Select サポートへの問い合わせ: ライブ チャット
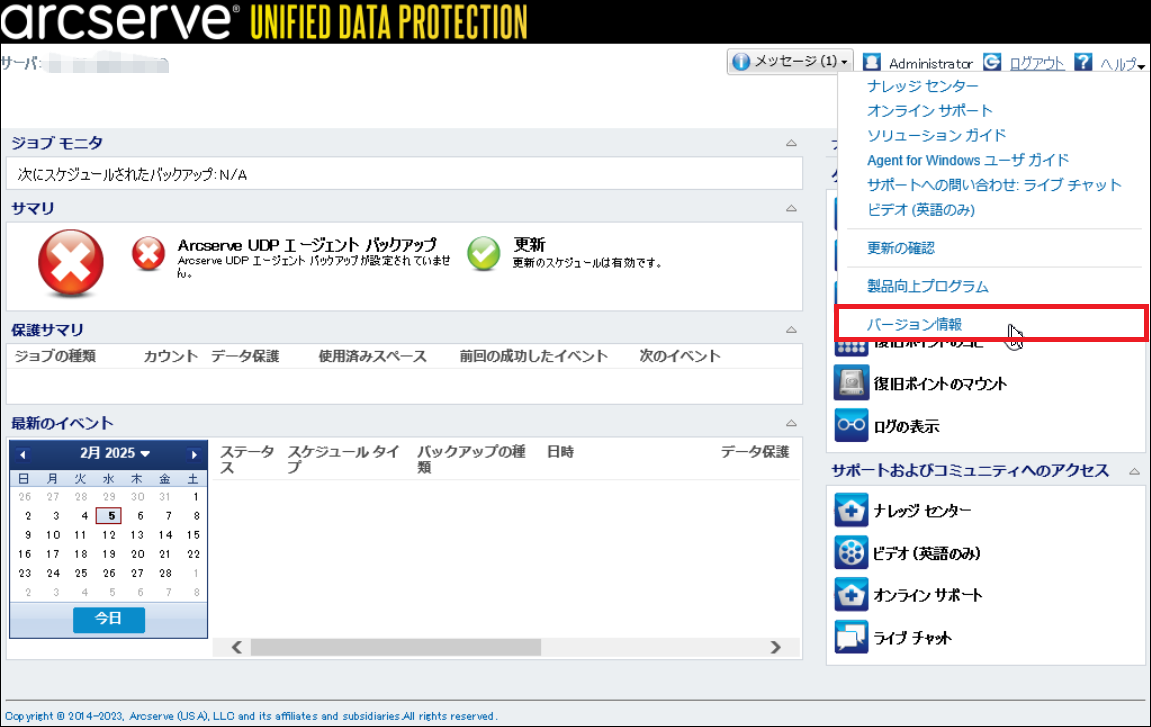Image resolution: width=1151 pixels, height=727 pixels. 994,185
